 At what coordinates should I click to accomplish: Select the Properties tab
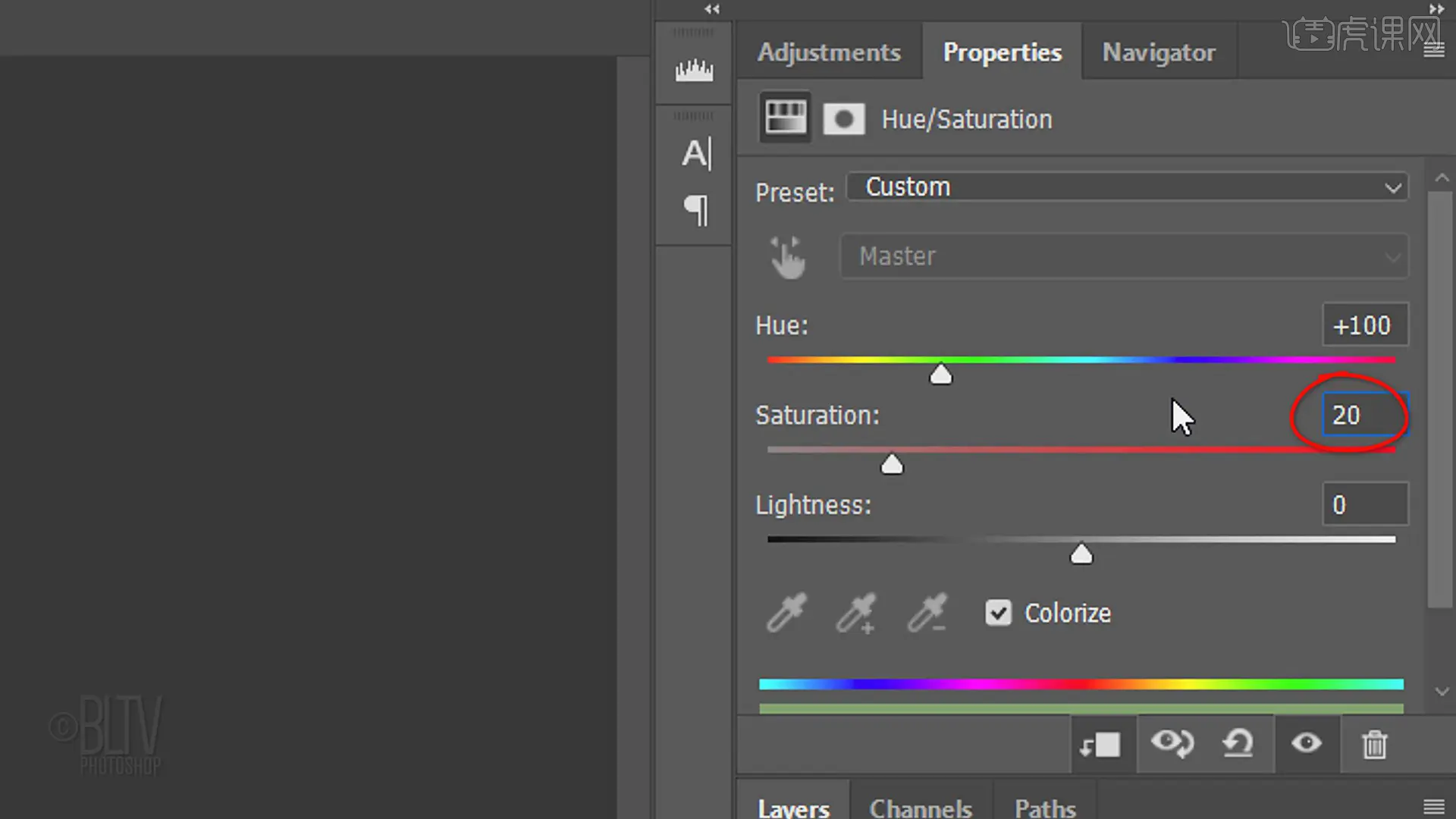(x=1003, y=52)
